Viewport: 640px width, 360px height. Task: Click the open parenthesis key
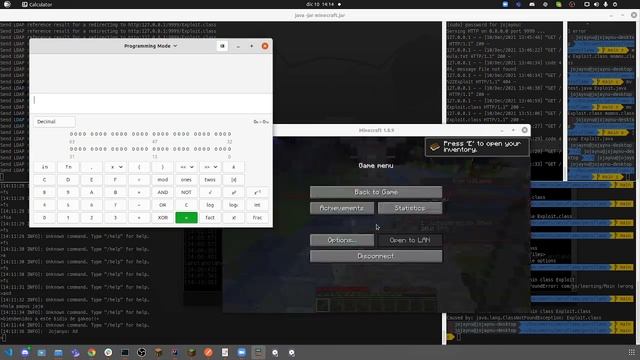139,167
